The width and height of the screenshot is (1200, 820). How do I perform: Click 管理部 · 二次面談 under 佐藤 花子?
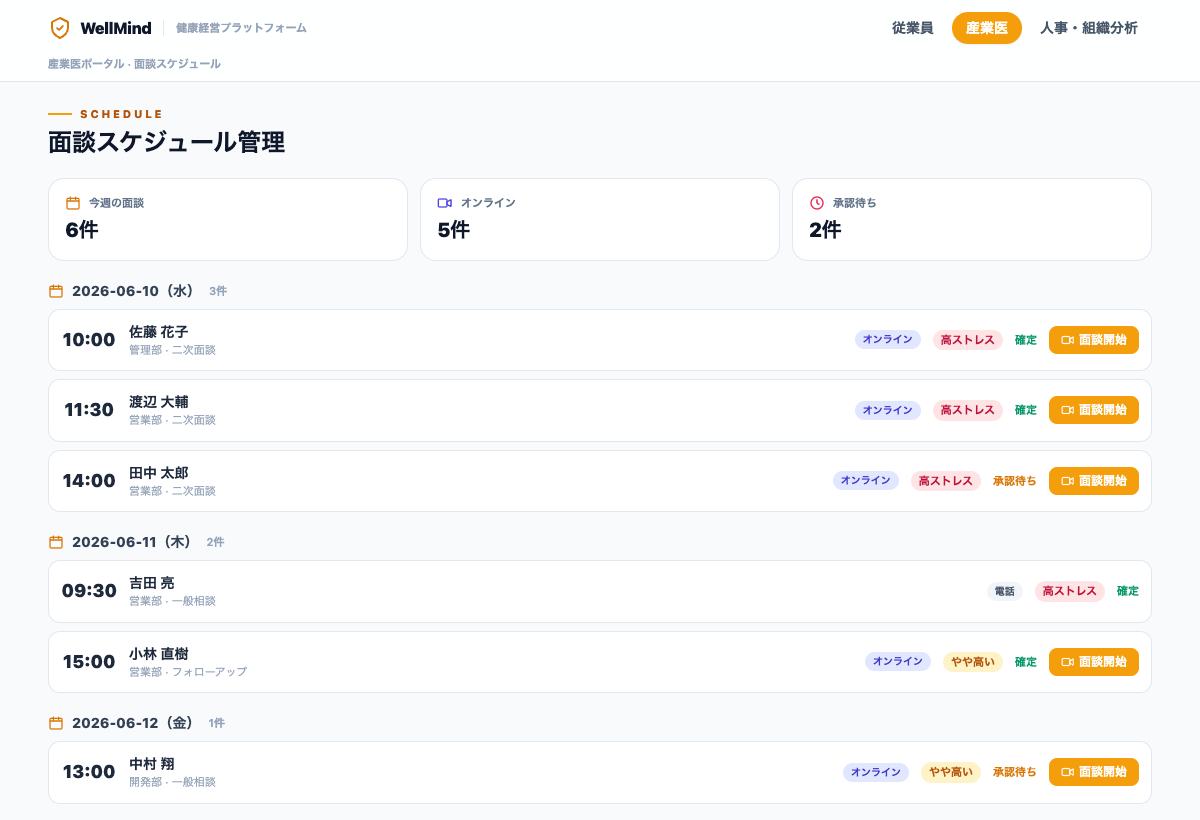point(172,350)
